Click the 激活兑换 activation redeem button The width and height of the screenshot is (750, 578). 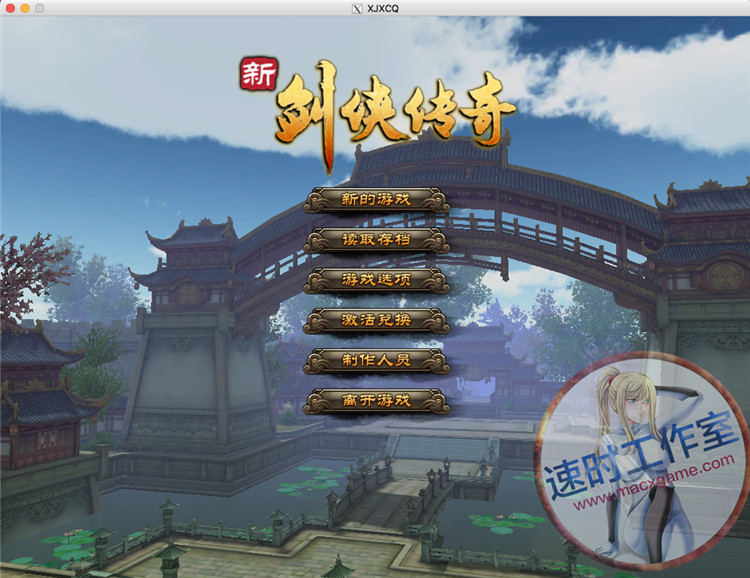coord(376,320)
